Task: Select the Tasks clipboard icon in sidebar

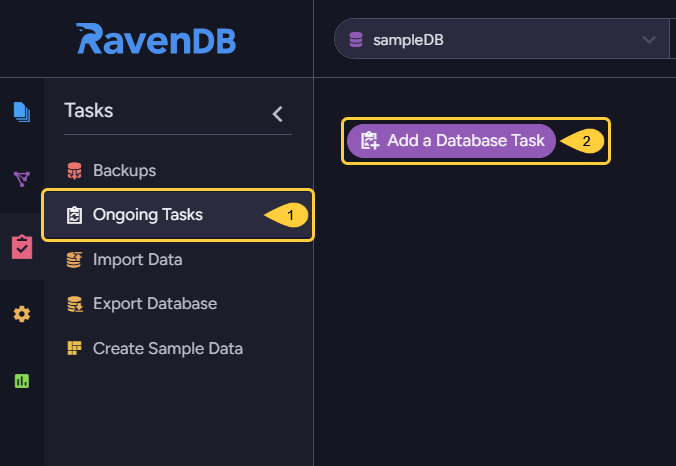Action: [x=22, y=247]
